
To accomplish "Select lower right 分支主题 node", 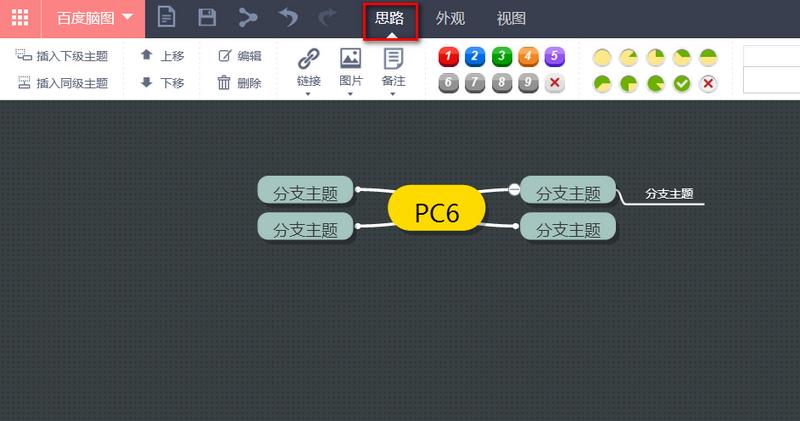I will 568,227.
